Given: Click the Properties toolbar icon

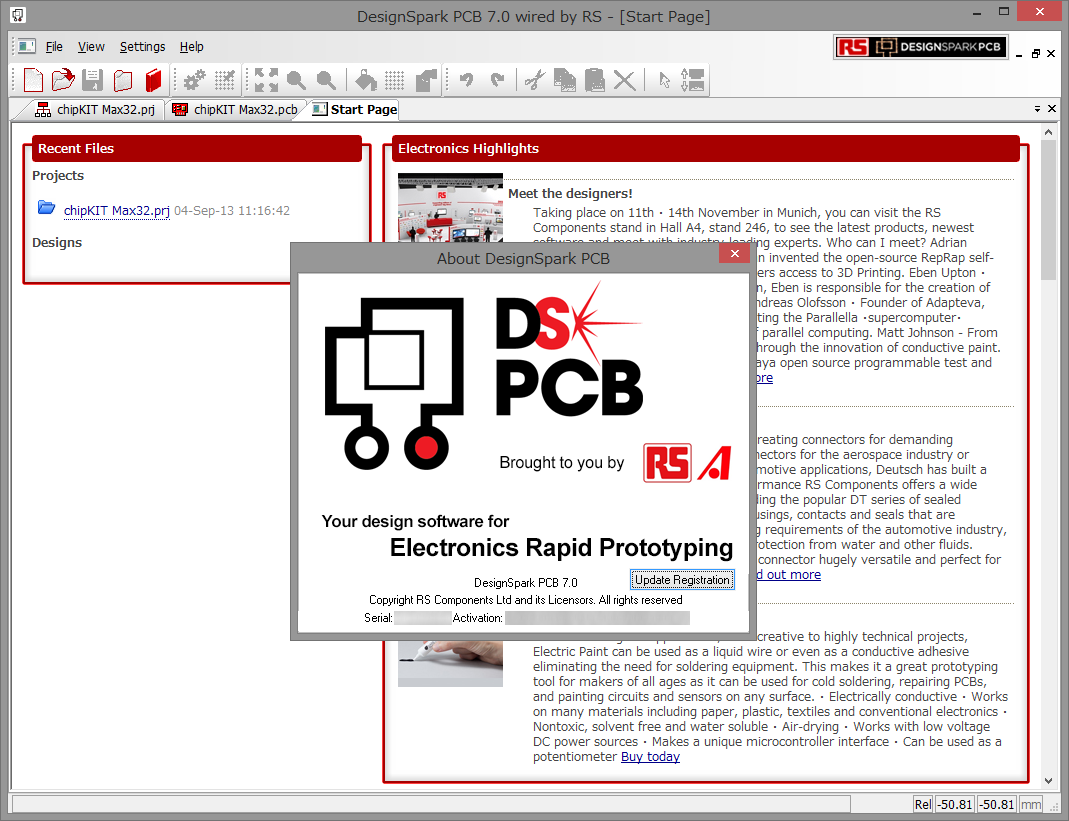Looking at the screenshot, I should (693, 80).
